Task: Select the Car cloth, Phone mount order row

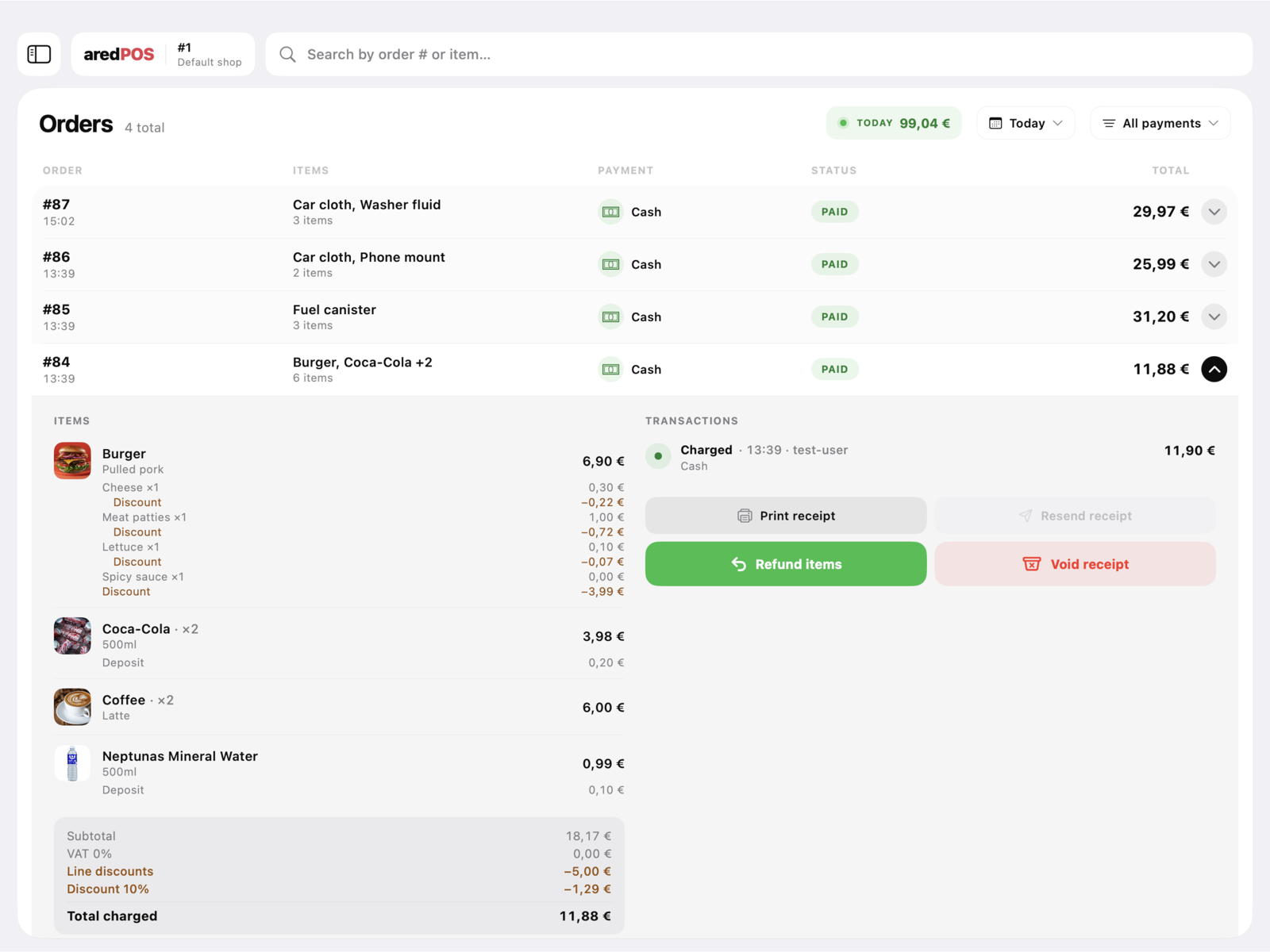Action: (x=635, y=264)
